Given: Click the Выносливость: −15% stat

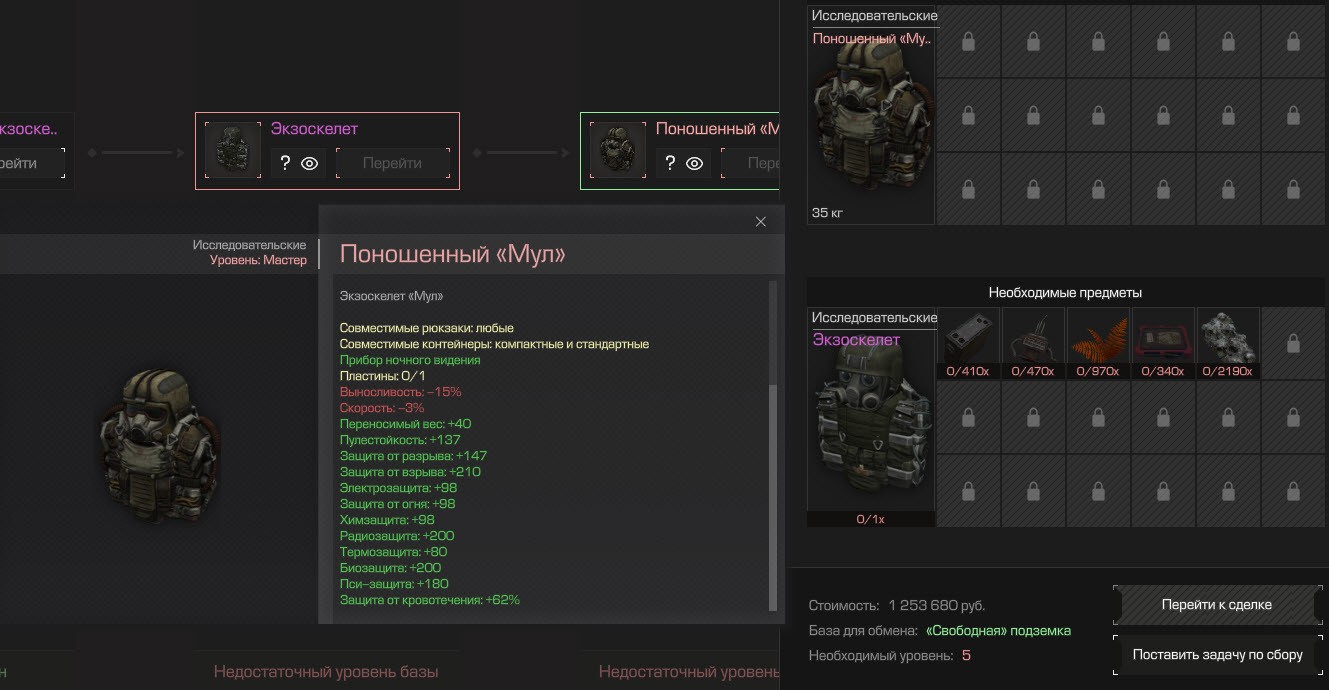Looking at the screenshot, I should [x=400, y=392].
